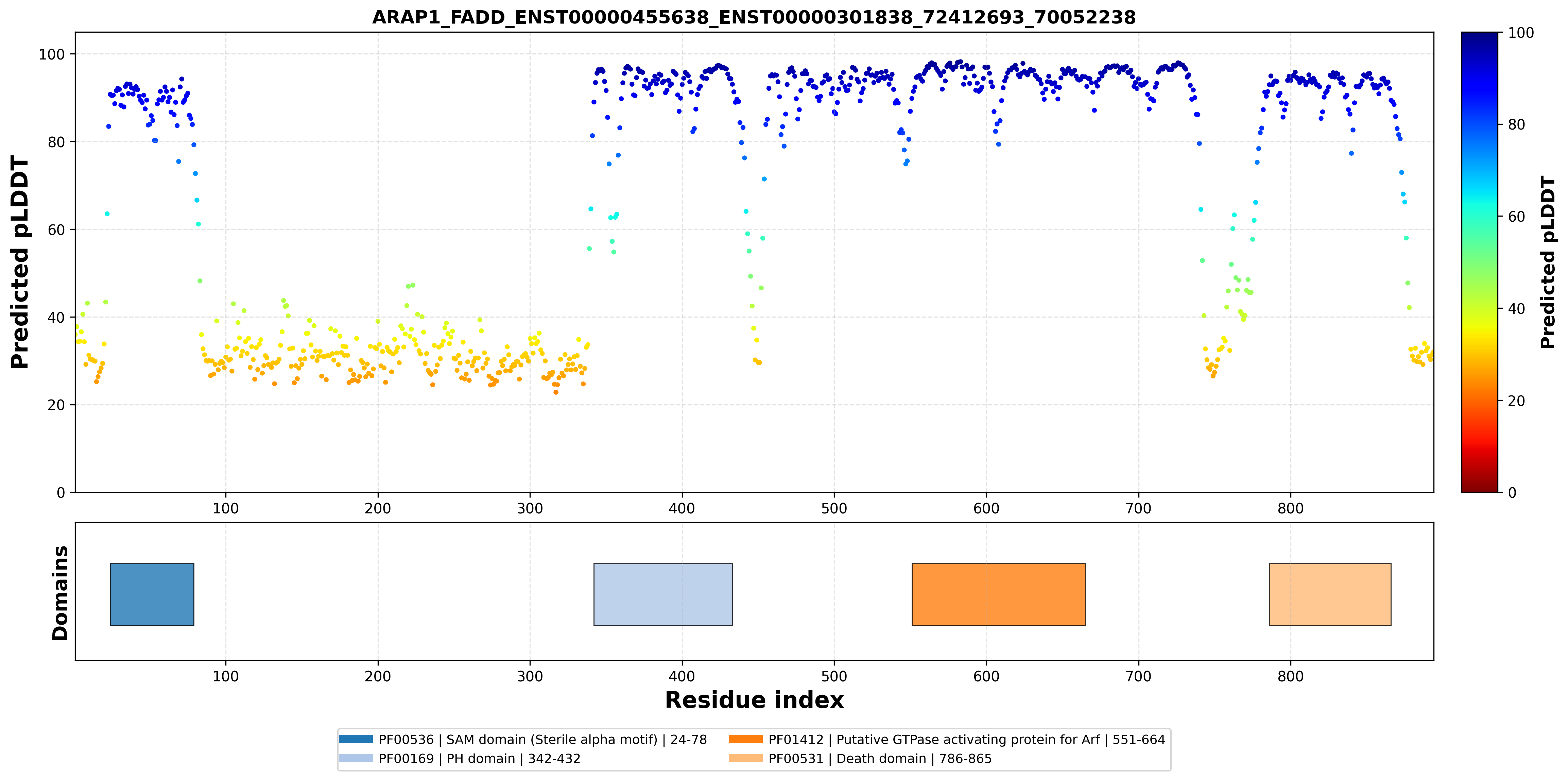Screen dimensions: 1568x781
Task: Click the vertical pLDDT colorbar
Action: (1480, 262)
